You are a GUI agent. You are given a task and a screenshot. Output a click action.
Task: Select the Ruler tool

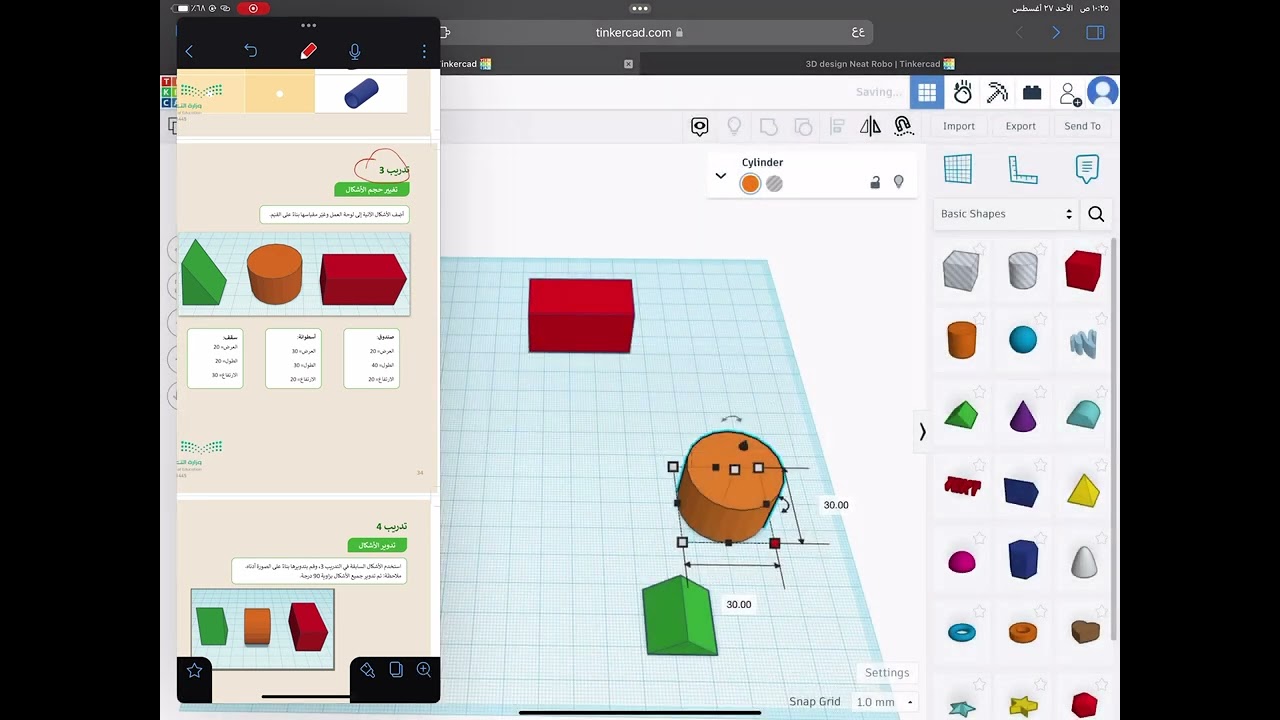pos(1022,169)
